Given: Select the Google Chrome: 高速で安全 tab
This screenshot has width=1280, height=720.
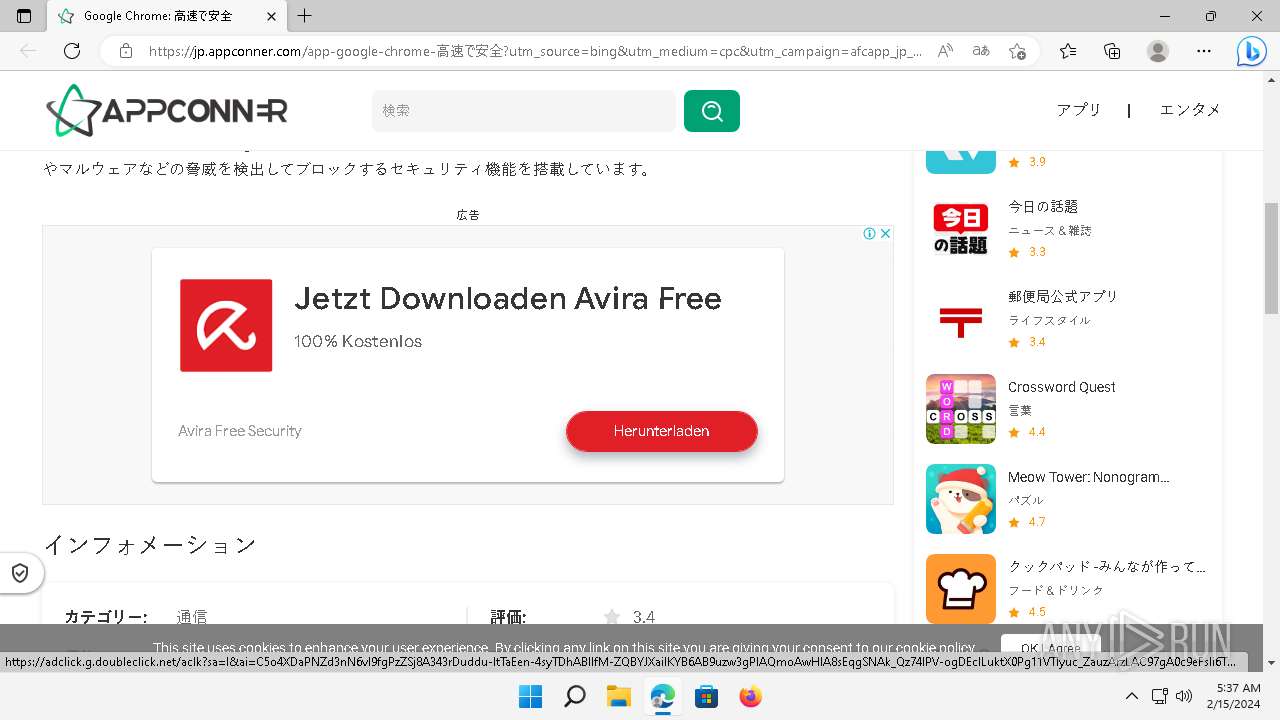Looking at the screenshot, I should click(167, 16).
